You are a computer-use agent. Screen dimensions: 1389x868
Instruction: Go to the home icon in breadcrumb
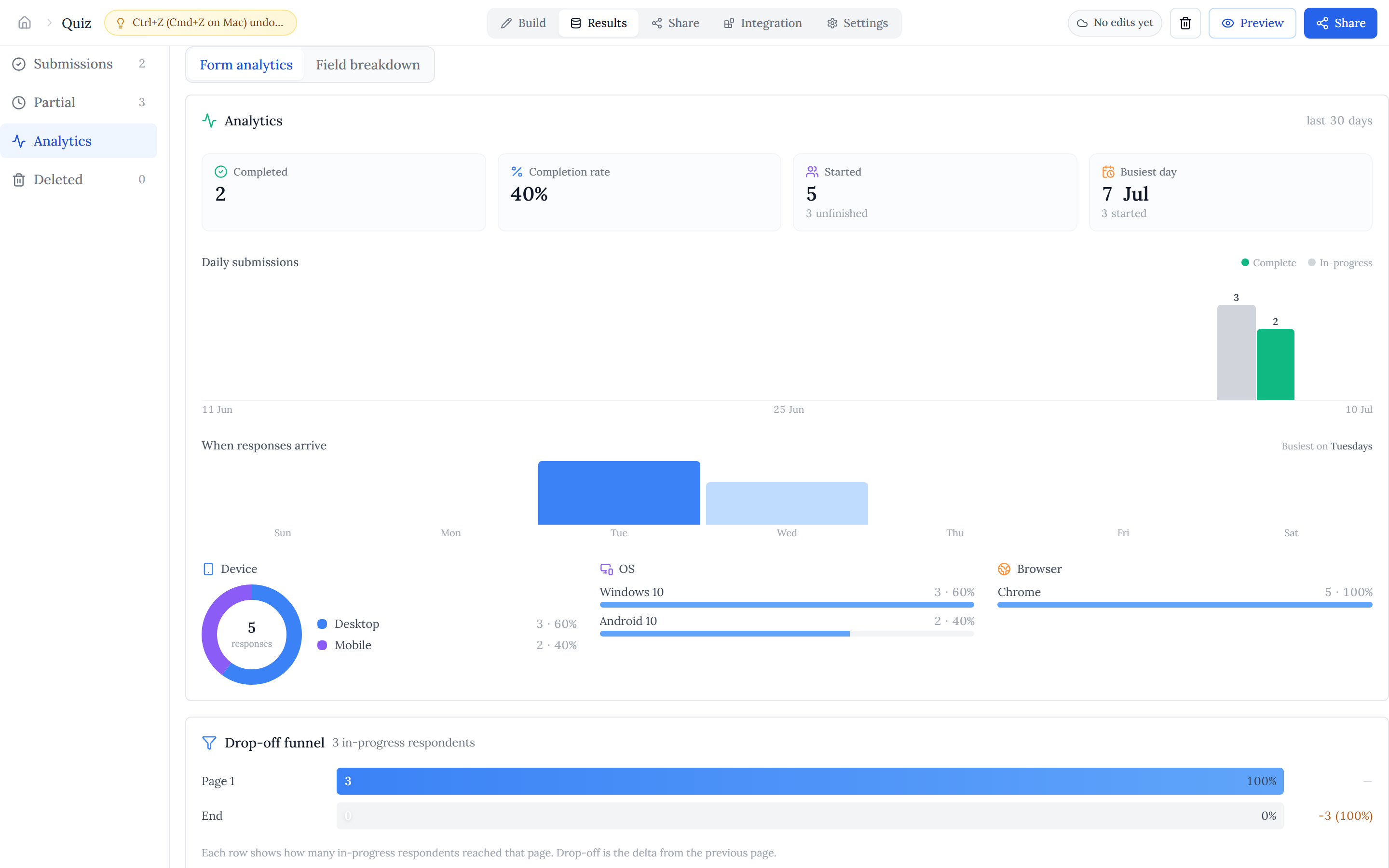click(x=24, y=23)
